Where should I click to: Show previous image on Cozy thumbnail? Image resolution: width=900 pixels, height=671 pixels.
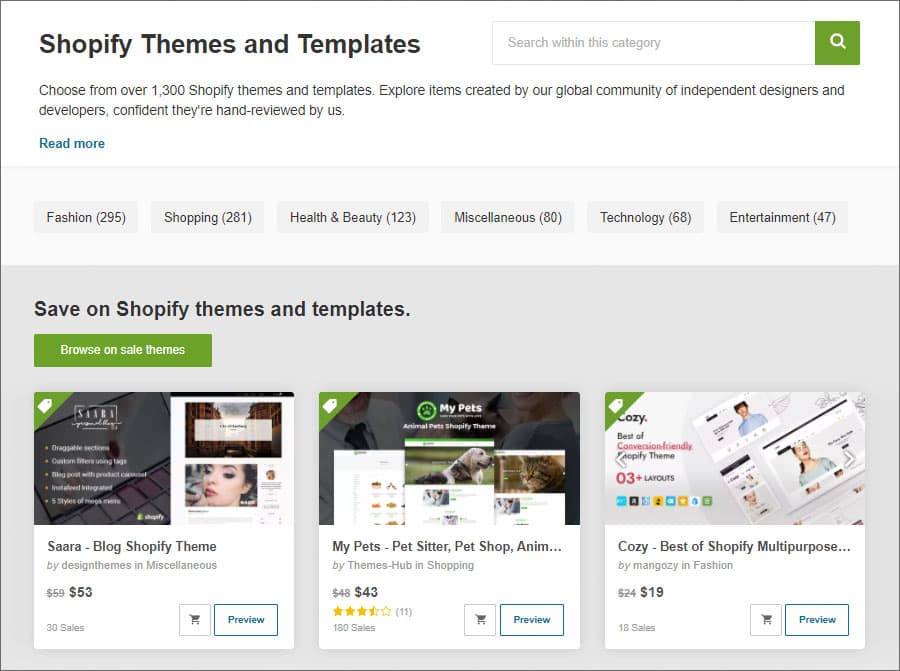pos(620,458)
